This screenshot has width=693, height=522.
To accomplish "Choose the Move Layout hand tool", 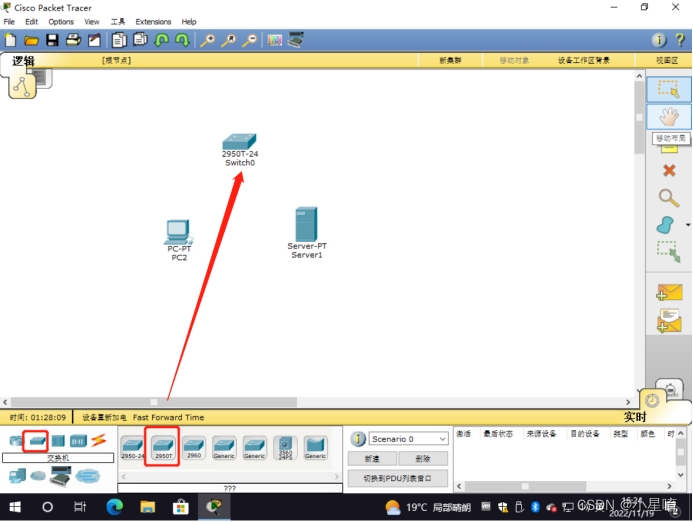I will [669, 117].
